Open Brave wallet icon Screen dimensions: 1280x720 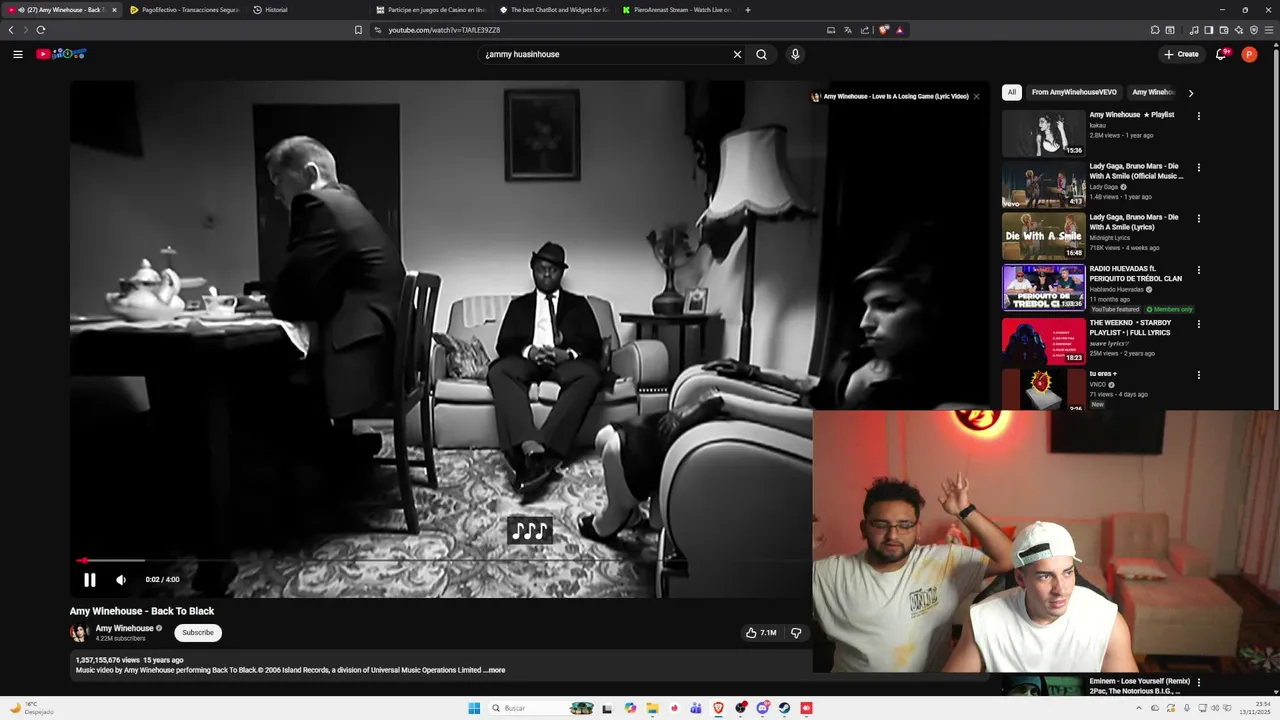click(x=1223, y=30)
